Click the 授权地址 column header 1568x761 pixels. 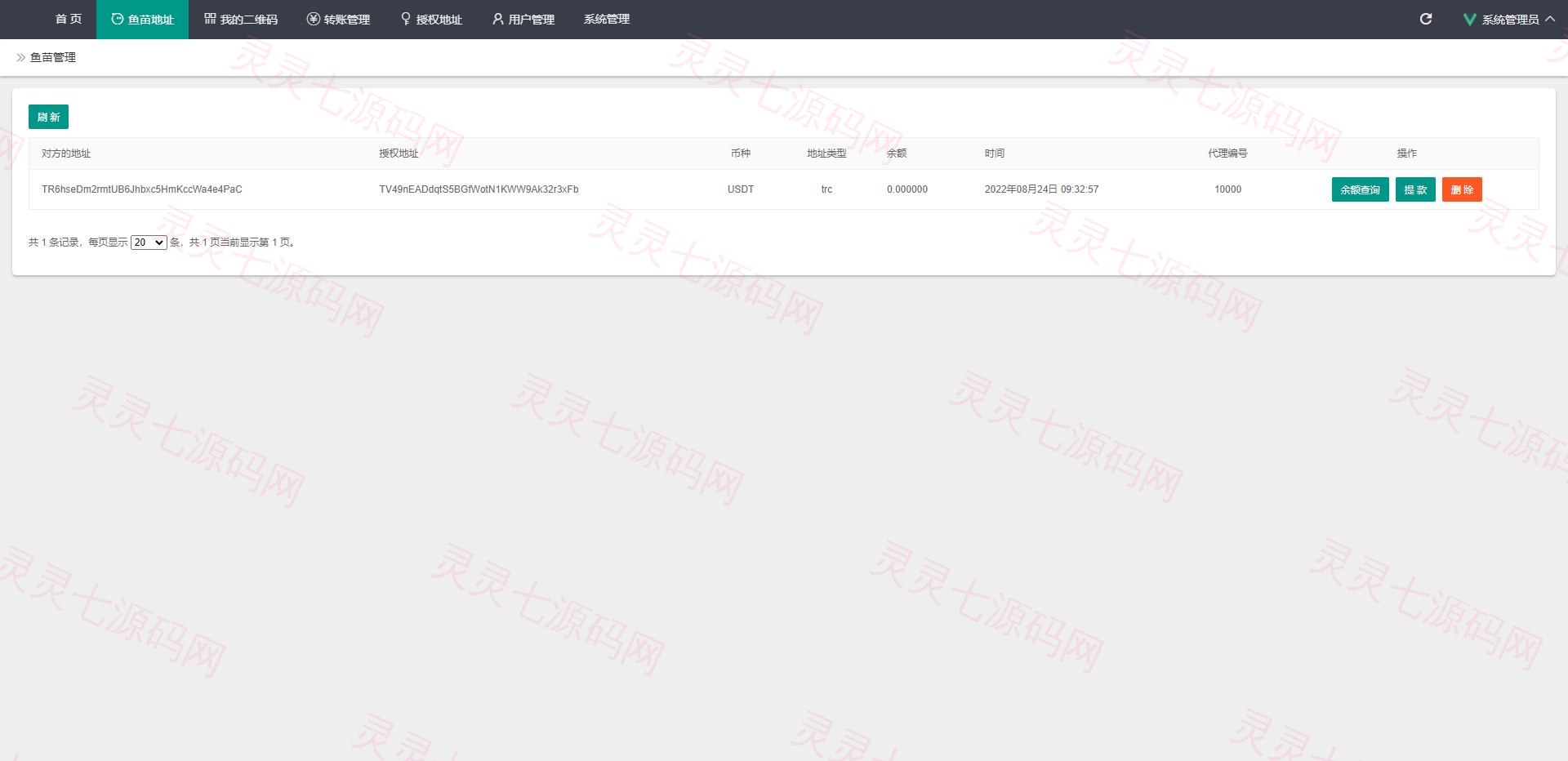point(399,154)
